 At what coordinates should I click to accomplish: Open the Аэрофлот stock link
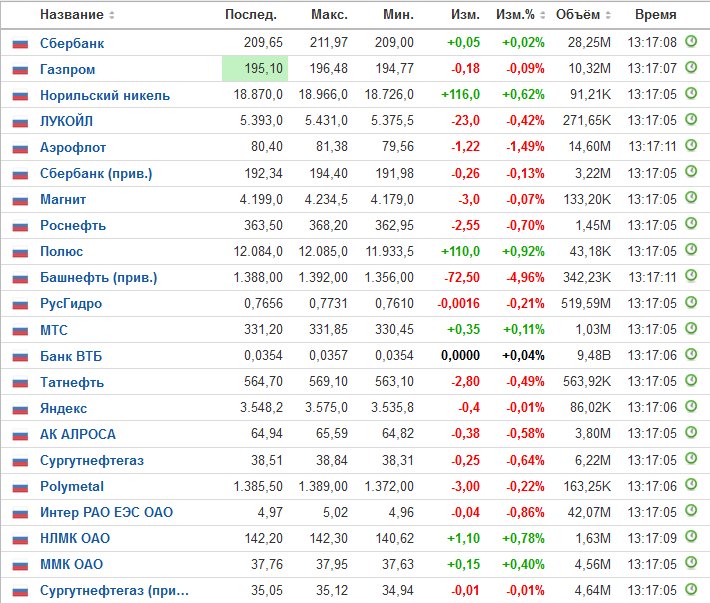click(73, 148)
